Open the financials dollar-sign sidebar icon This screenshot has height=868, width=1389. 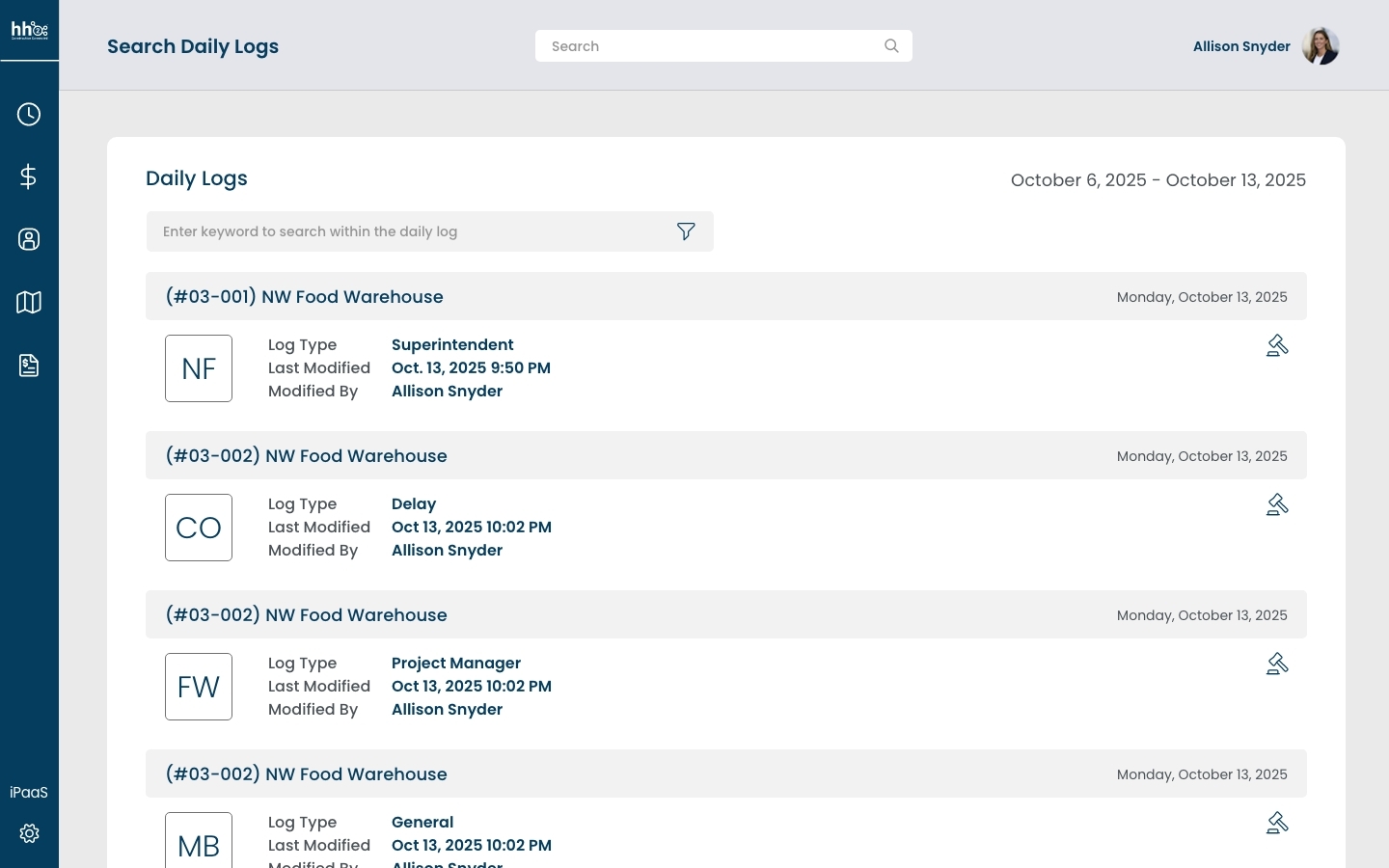click(29, 176)
